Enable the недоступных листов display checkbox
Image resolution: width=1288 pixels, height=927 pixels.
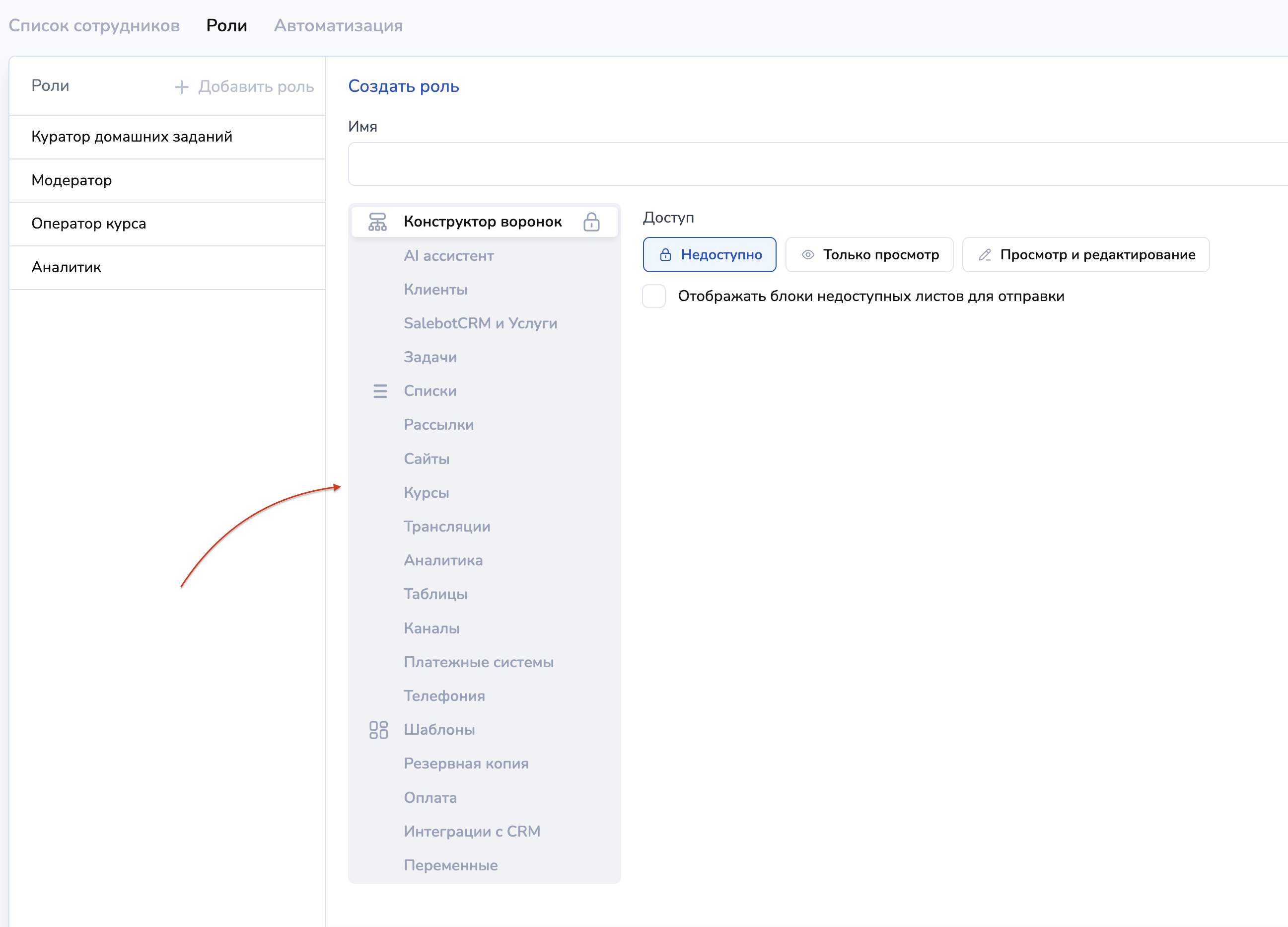[x=653, y=296]
